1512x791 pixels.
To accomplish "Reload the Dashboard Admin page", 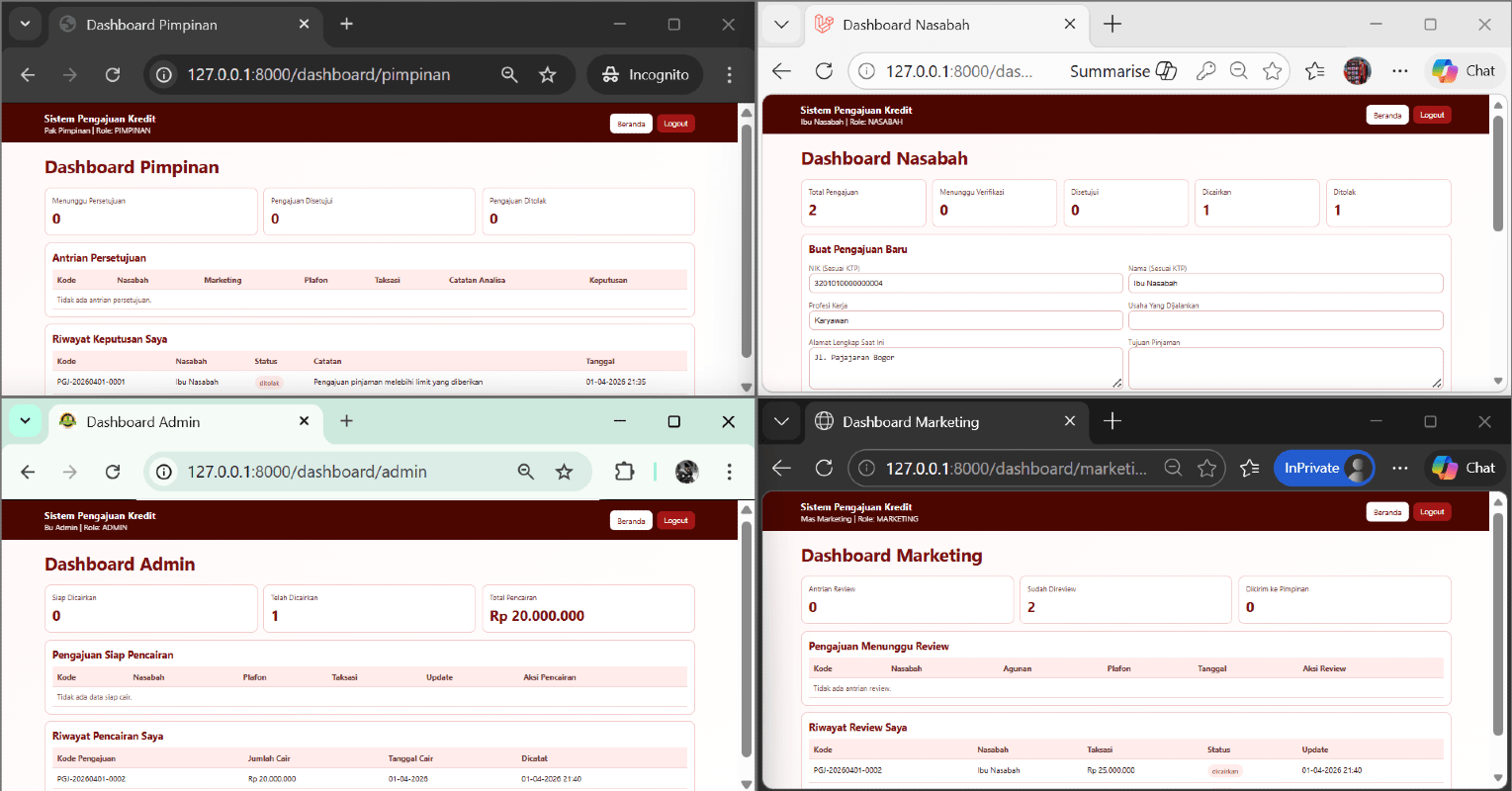I will [113, 472].
